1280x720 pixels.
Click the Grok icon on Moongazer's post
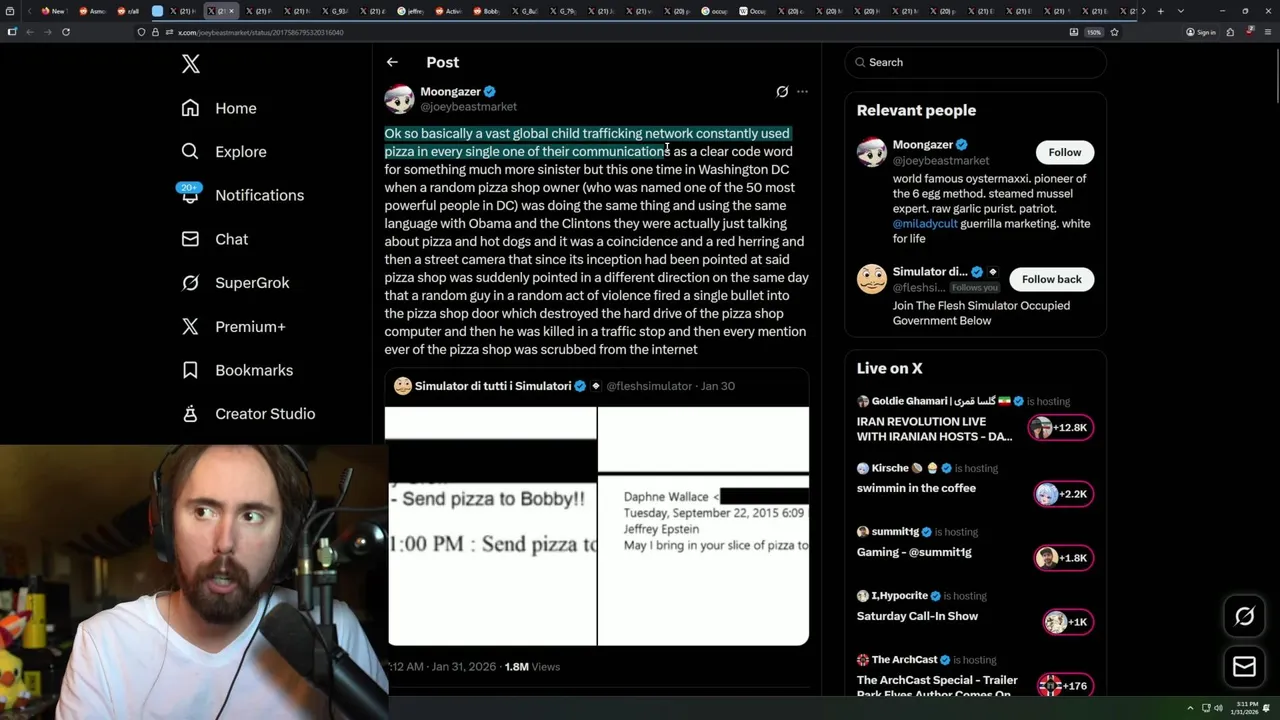pos(782,91)
